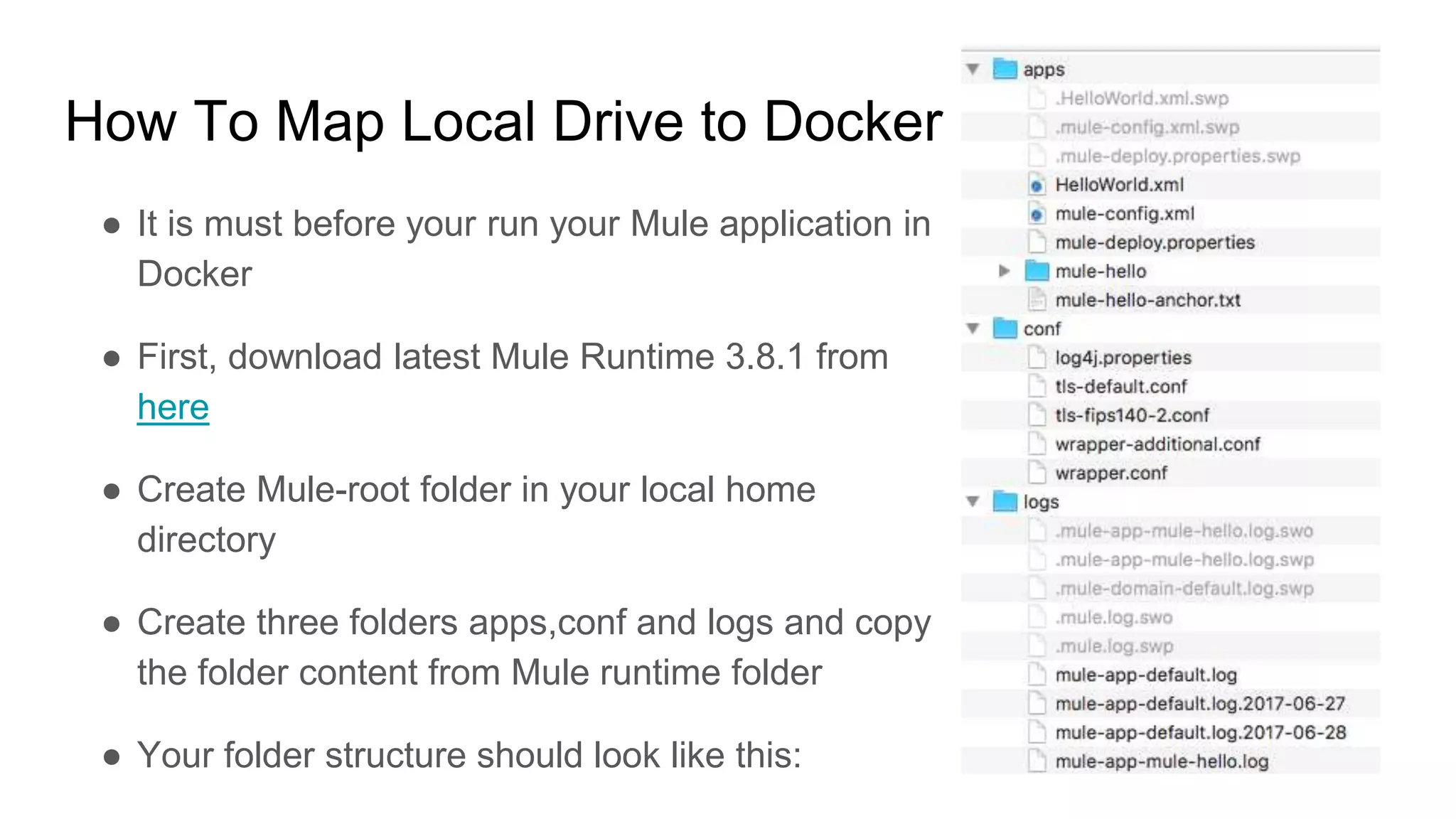The image size is (1456, 819).
Task: Select hidden file .mule-app-mule-hello.log.swo
Action: (x=1184, y=530)
